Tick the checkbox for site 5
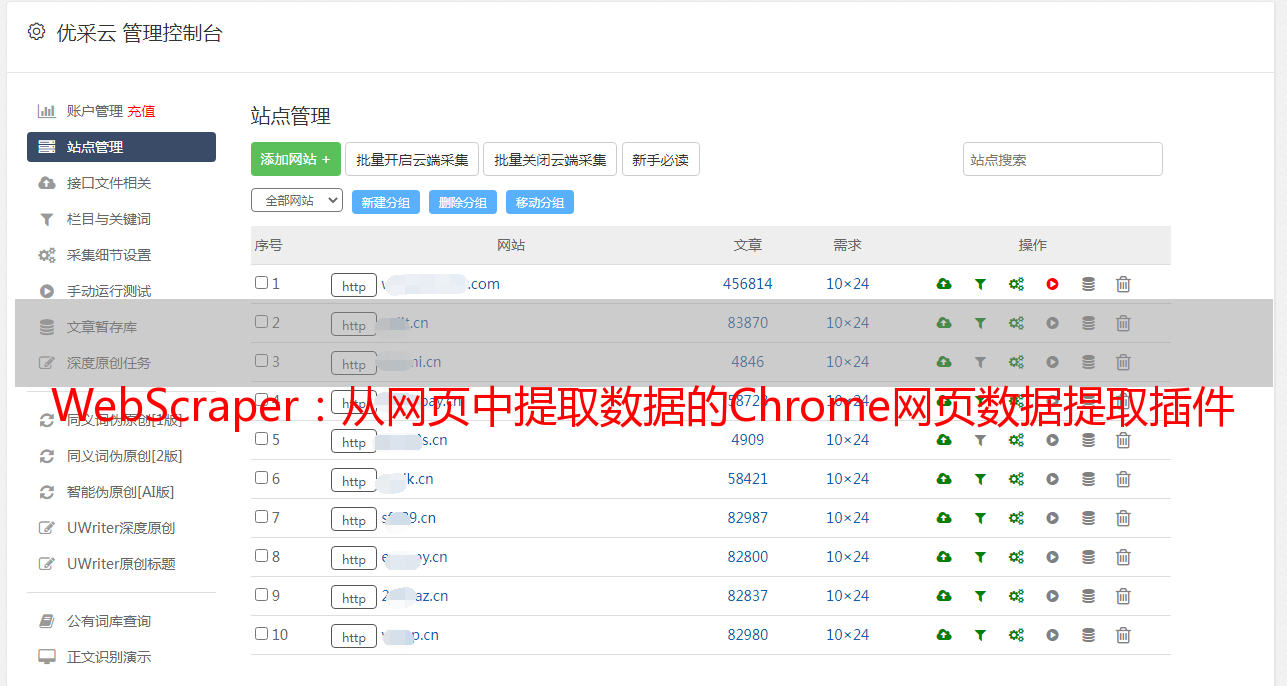Screen dimensions: 1287x686 pos(261,439)
